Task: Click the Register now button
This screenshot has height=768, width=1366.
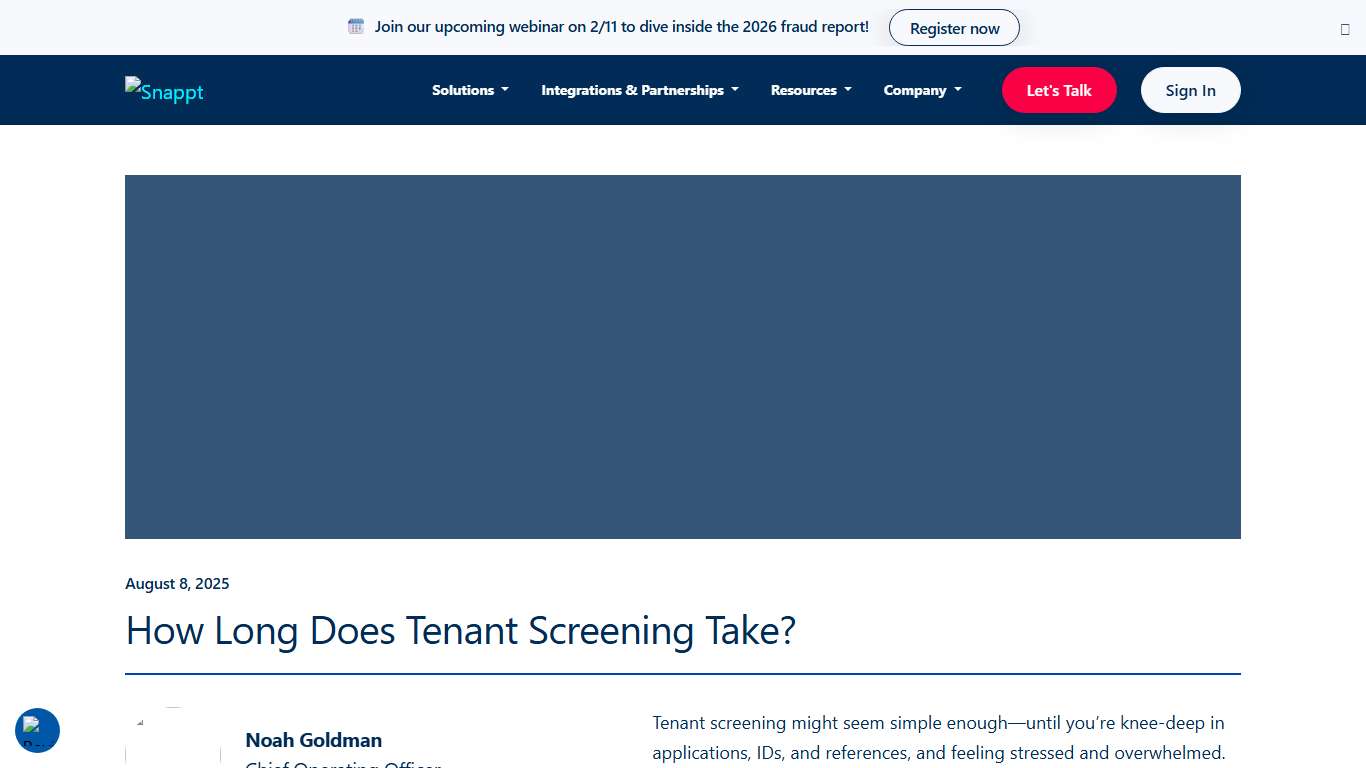Action: pos(954,28)
